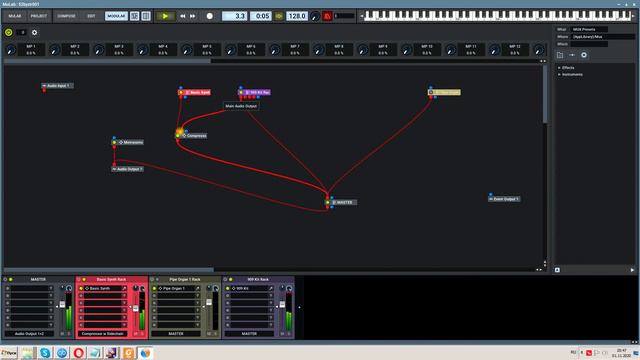Switch to the EDIT view
This screenshot has height=360, width=640.
point(91,16)
